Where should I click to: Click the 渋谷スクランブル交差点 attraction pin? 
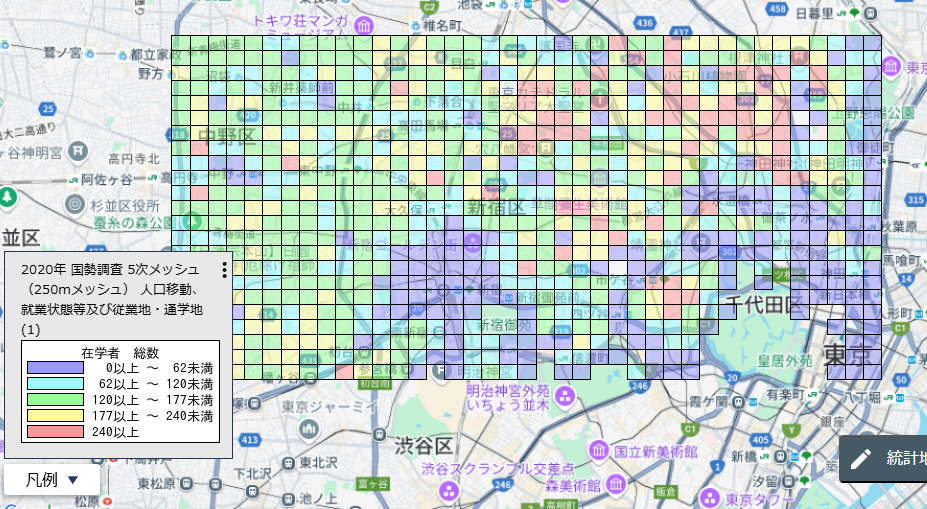[x=449, y=490]
